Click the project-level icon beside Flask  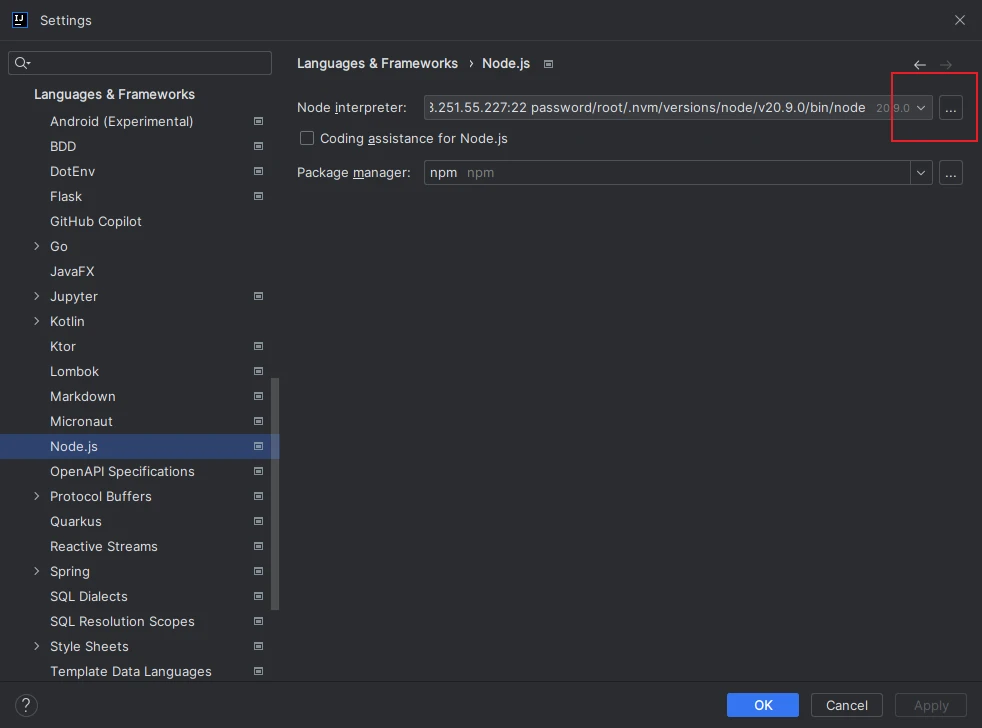point(258,196)
